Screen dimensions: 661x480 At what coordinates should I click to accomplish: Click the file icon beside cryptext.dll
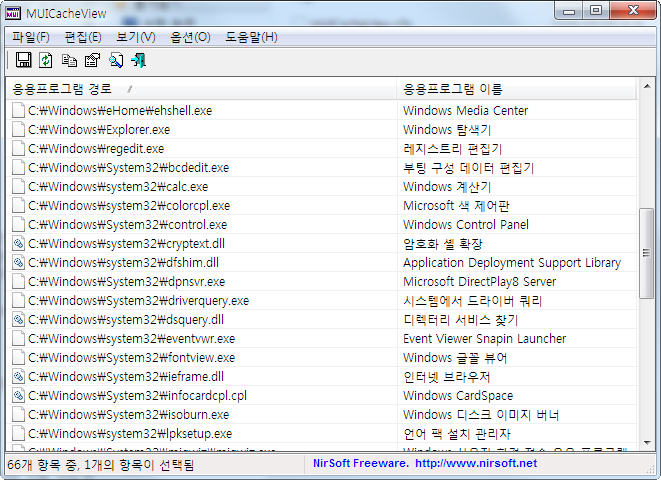coord(17,244)
